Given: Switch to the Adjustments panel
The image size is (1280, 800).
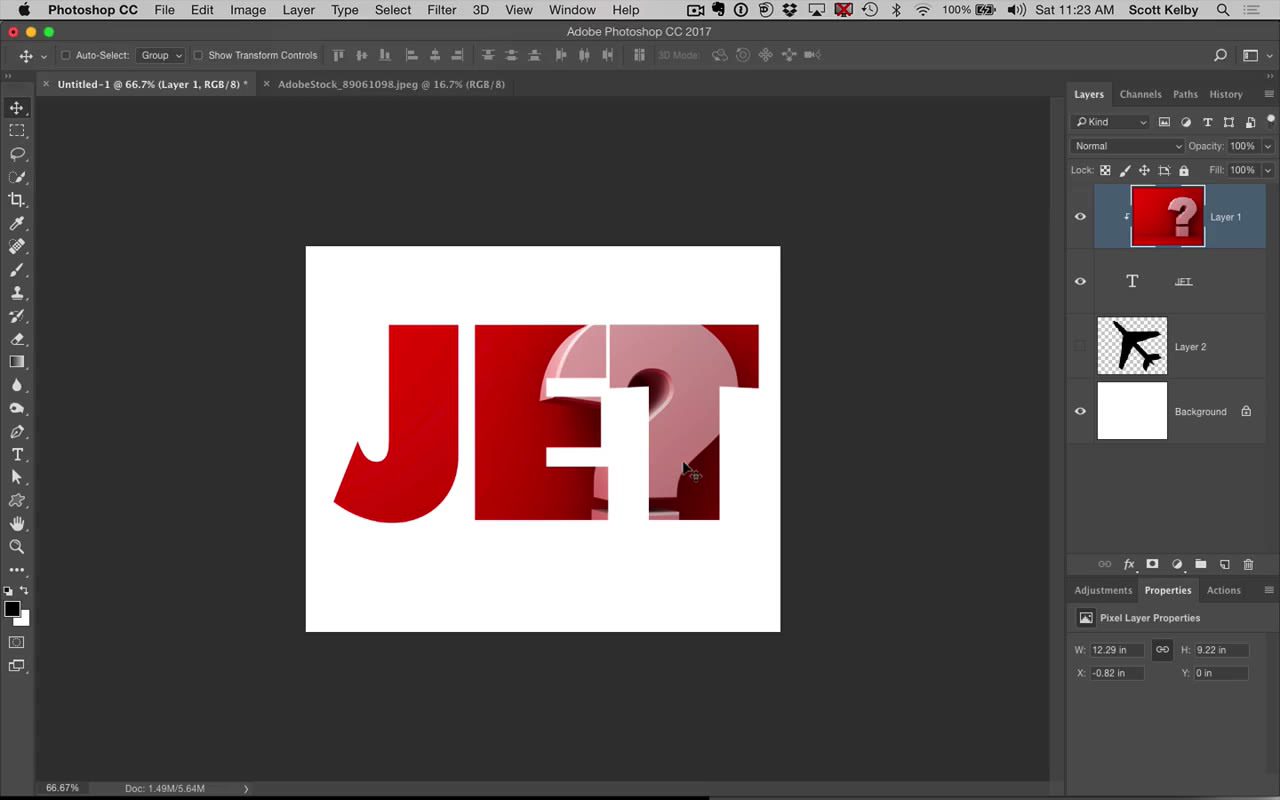Looking at the screenshot, I should pos(1103,590).
